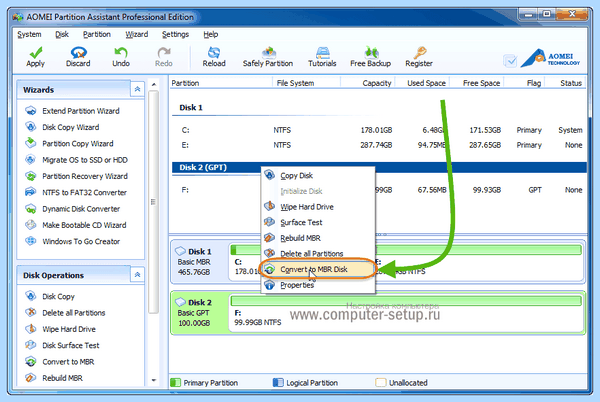Choose Delete all Partitions in Disk Operations panel
This screenshot has width=600, height=402.
click(x=65, y=313)
